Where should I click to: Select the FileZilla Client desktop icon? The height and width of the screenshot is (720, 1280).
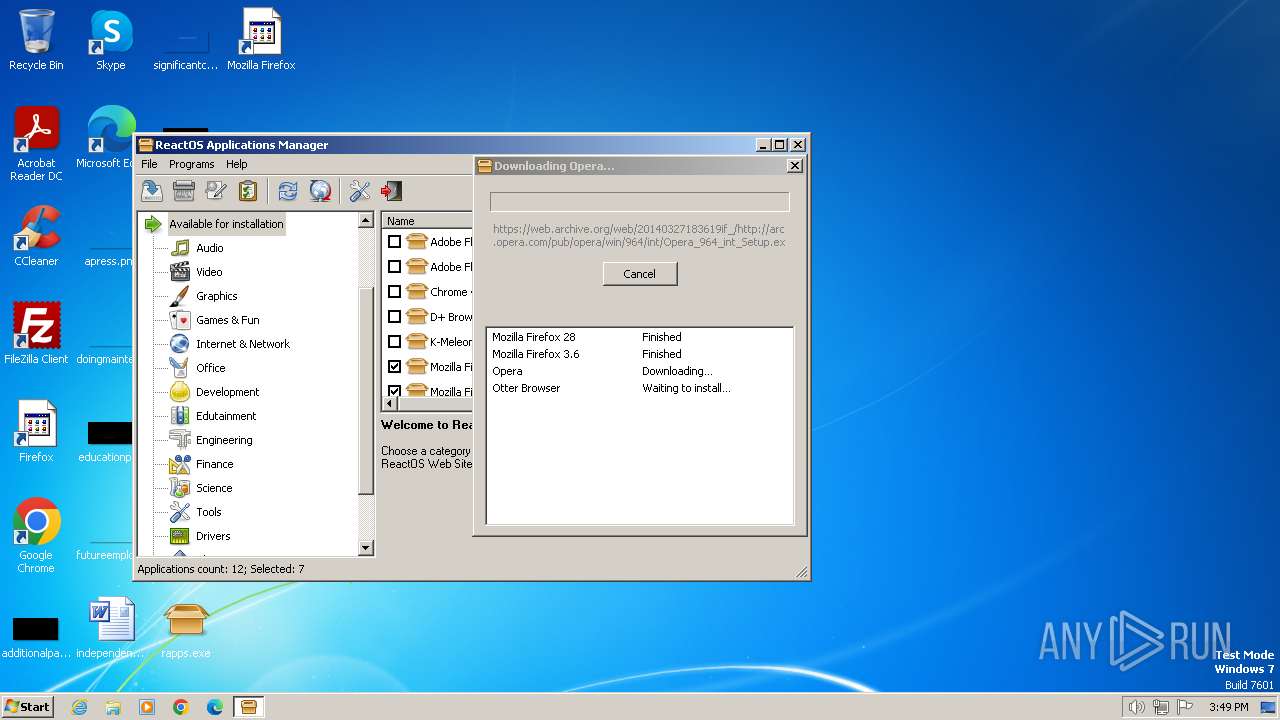(x=36, y=334)
